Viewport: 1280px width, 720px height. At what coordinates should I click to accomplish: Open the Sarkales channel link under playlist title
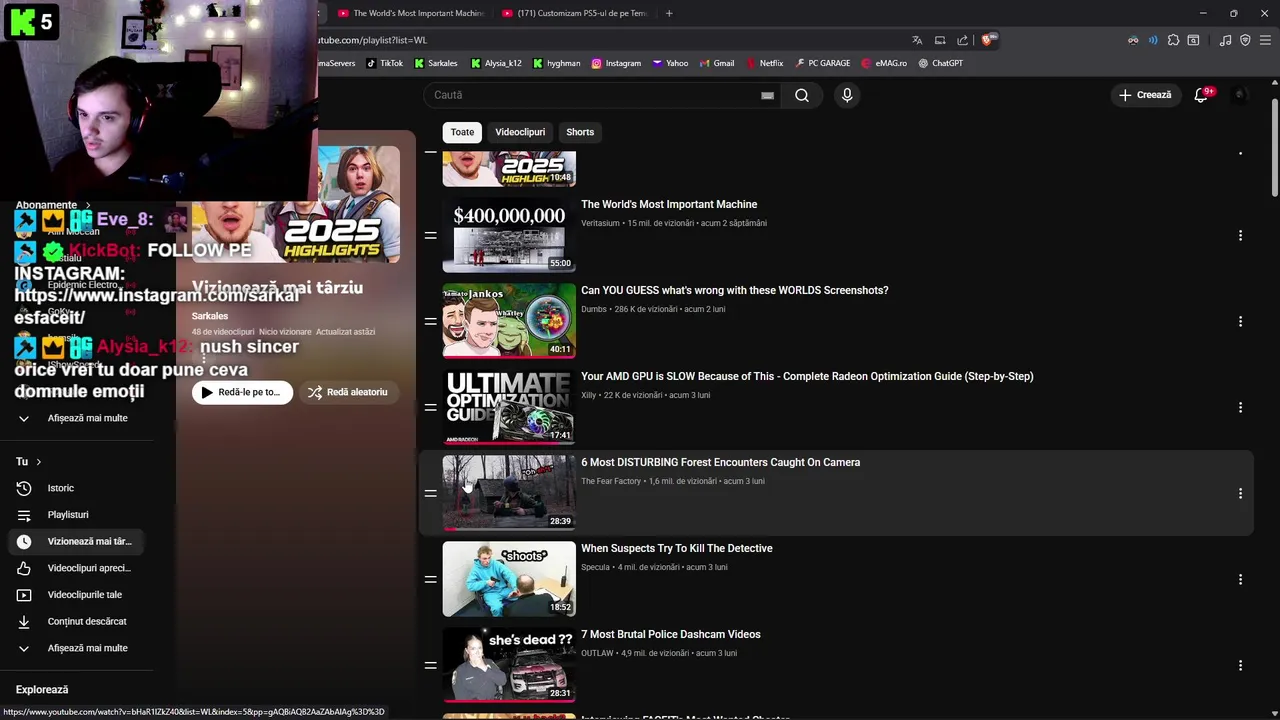pyautogui.click(x=210, y=316)
